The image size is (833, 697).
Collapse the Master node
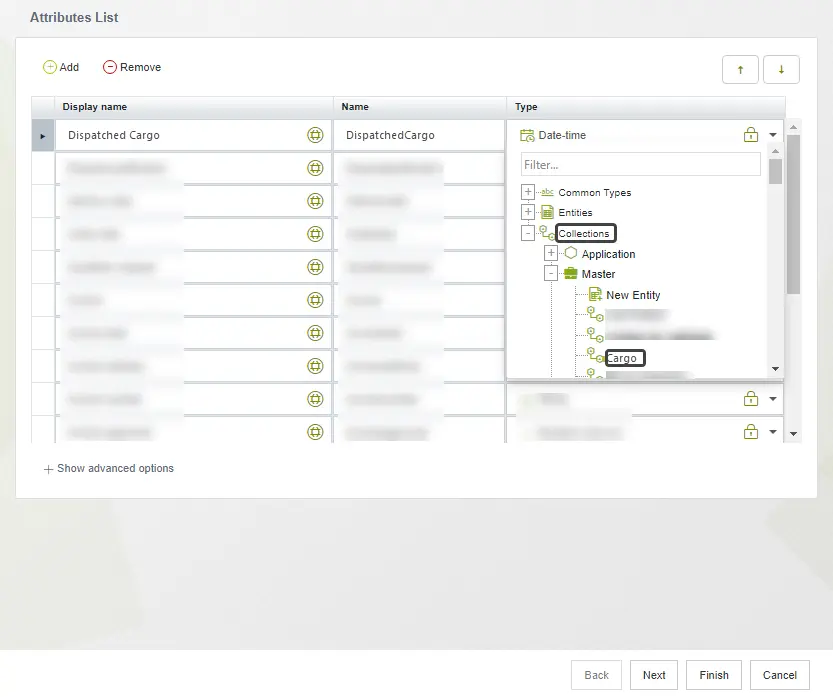point(551,274)
